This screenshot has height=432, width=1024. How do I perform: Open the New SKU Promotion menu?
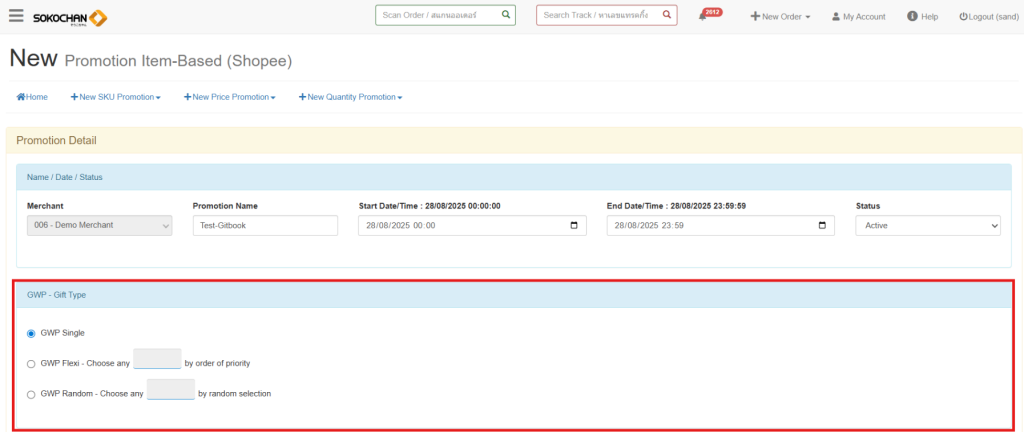[115, 97]
